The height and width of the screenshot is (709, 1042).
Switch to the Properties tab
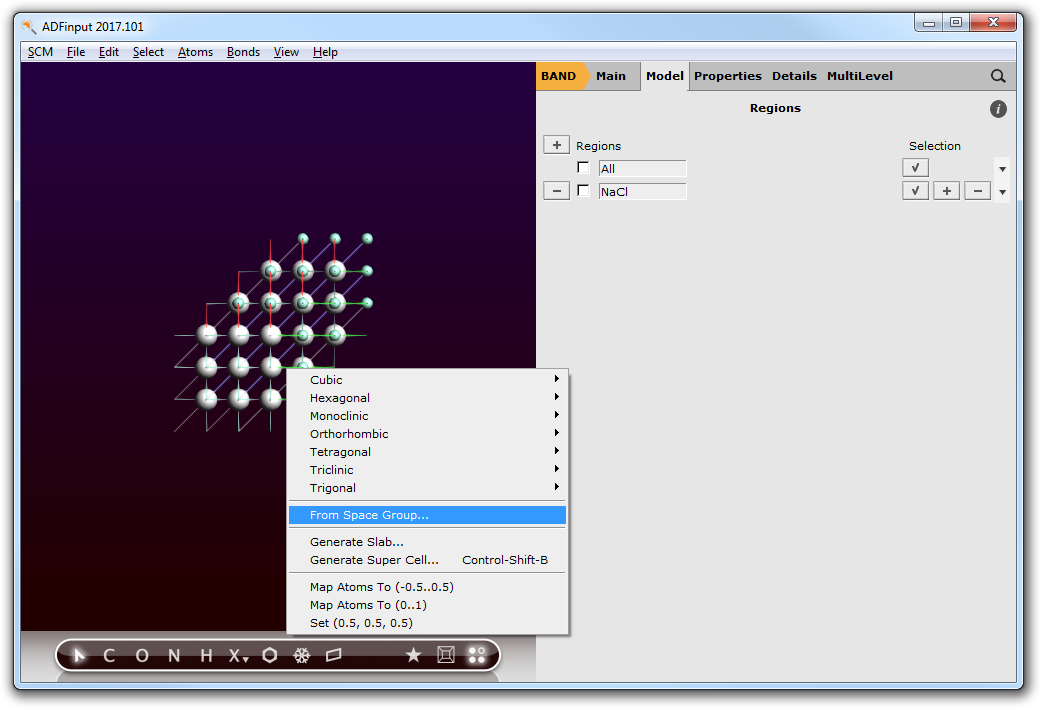coord(727,76)
